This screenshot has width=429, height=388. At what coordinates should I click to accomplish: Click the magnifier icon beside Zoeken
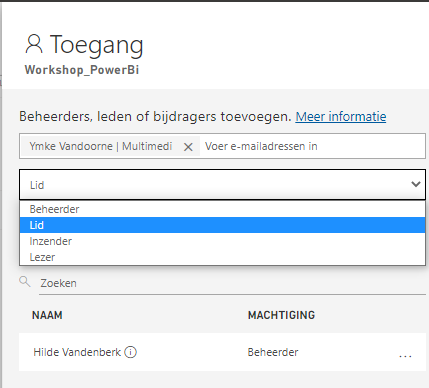pos(25,282)
